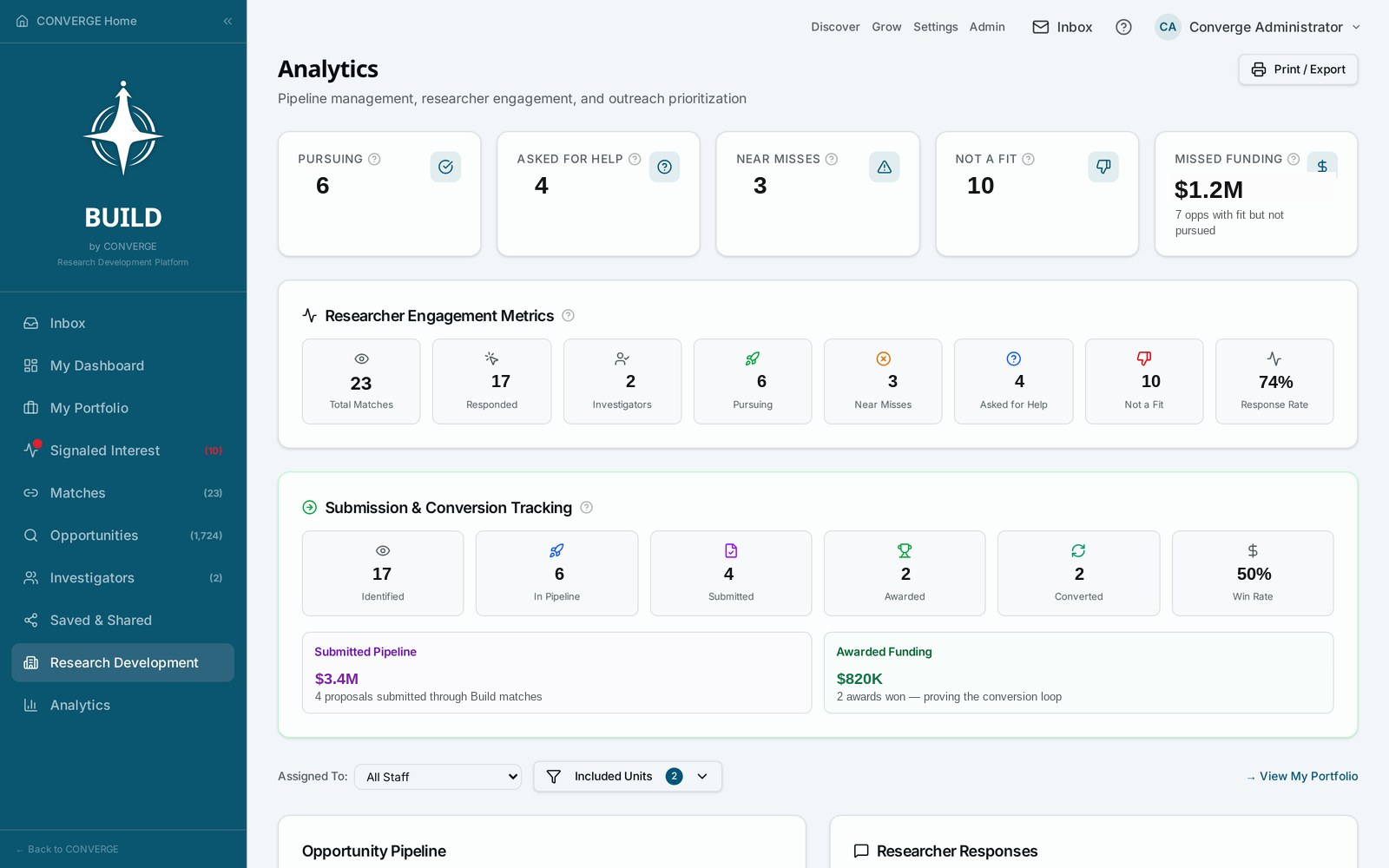This screenshot has width=1389, height=868.
Task: Click the Pursuing card checkmark icon
Action: click(x=445, y=167)
